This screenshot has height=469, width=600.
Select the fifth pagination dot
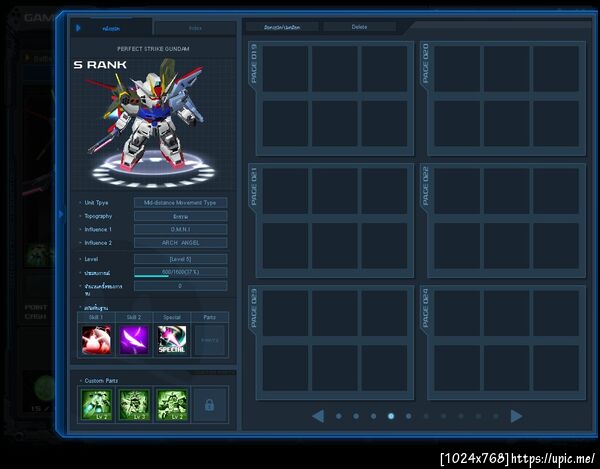coord(408,416)
